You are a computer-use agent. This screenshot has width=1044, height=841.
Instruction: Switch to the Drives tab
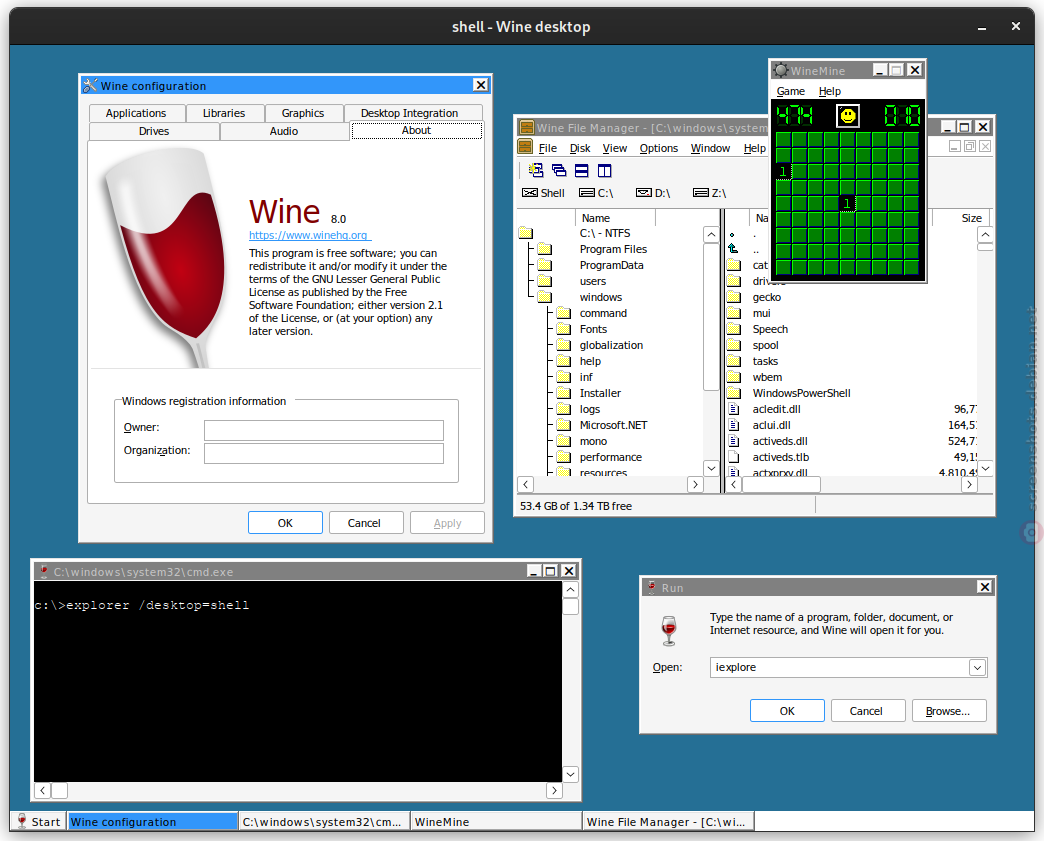tap(154, 131)
